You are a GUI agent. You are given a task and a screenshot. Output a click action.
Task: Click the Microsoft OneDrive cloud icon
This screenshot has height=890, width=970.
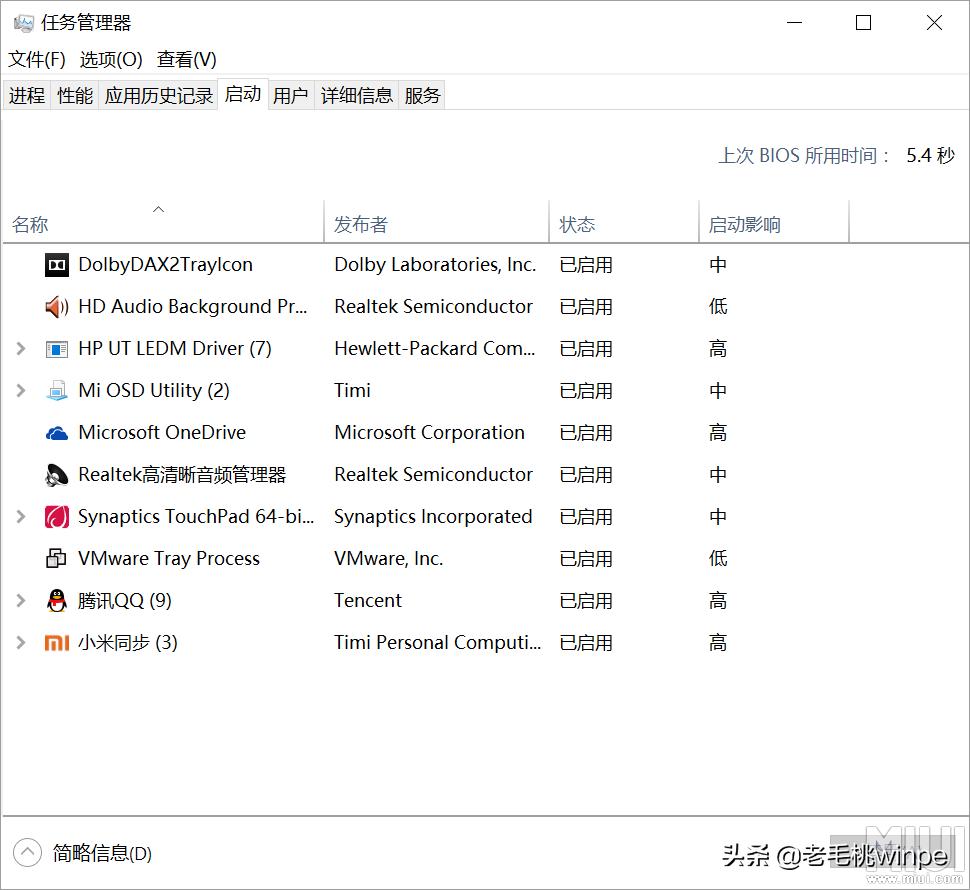tap(57, 433)
